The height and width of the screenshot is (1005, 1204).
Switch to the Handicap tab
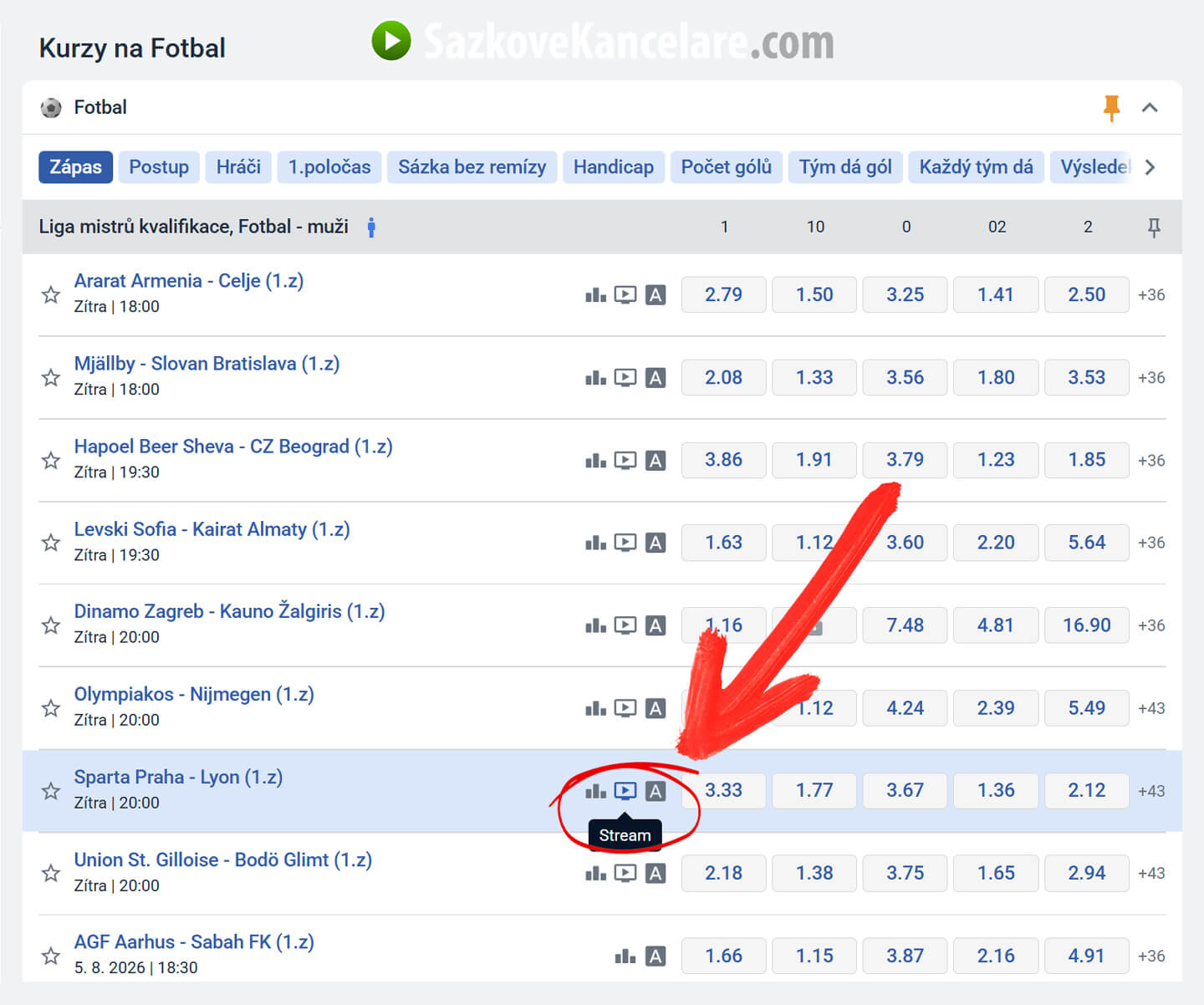click(614, 167)
